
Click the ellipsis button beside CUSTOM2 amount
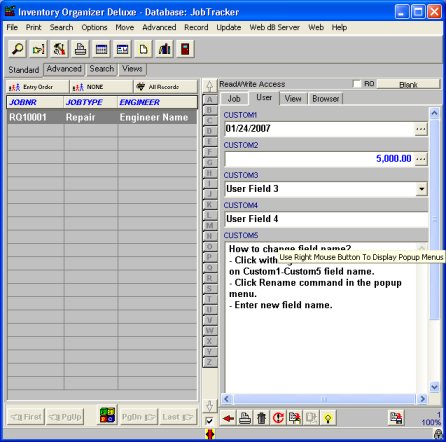tap(421, 159)
